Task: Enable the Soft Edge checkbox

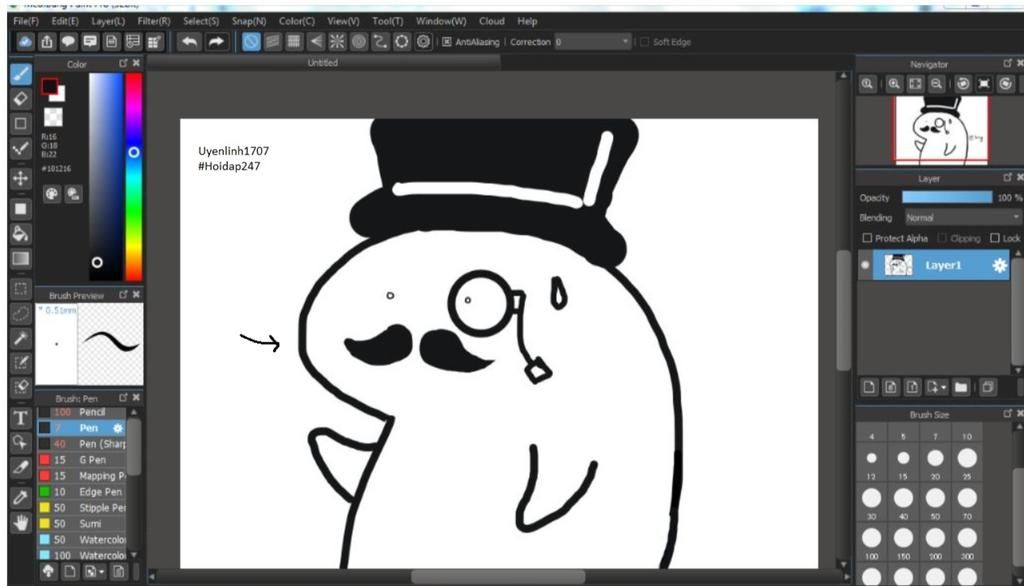Action: click(645, 42)
